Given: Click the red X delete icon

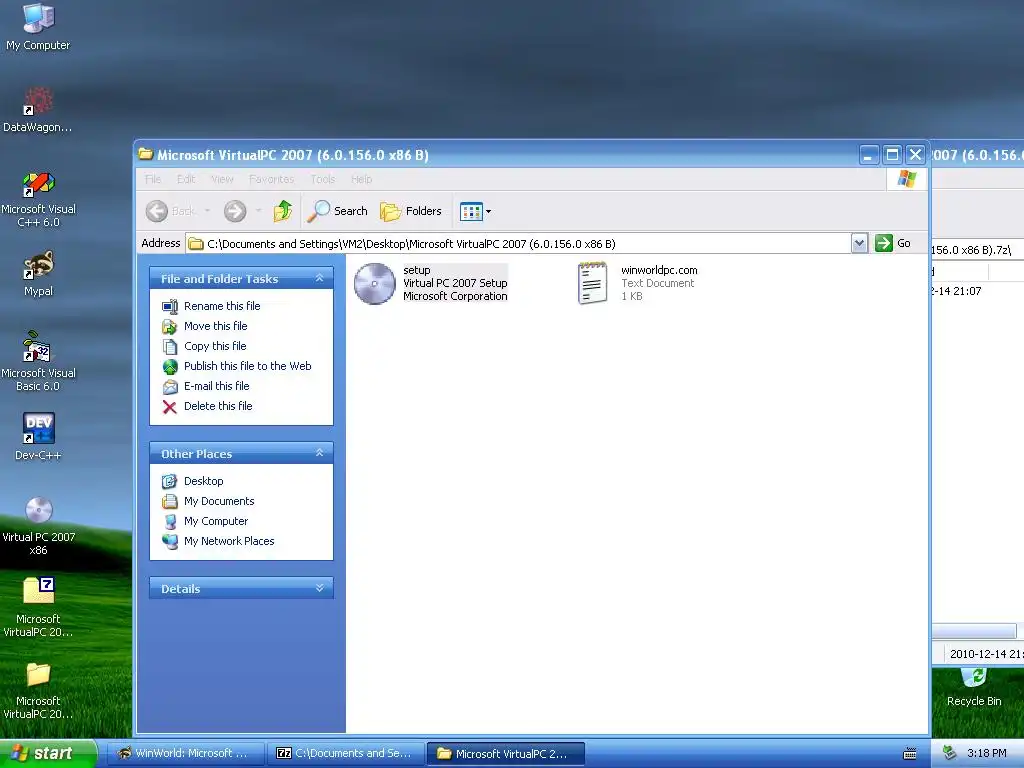Looking at the screenshot, I should point(170,407).
